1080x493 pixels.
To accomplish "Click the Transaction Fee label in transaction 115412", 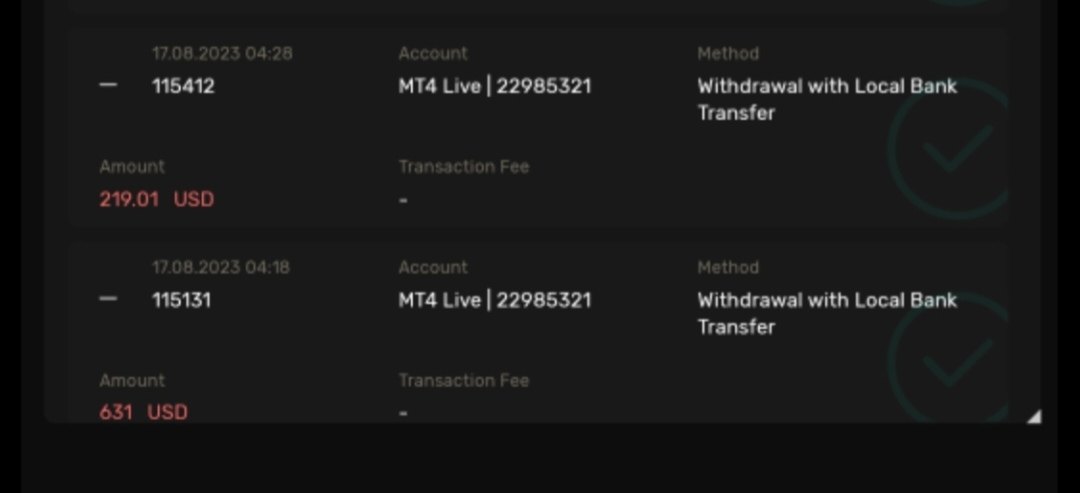I will [x=463, y=167].
